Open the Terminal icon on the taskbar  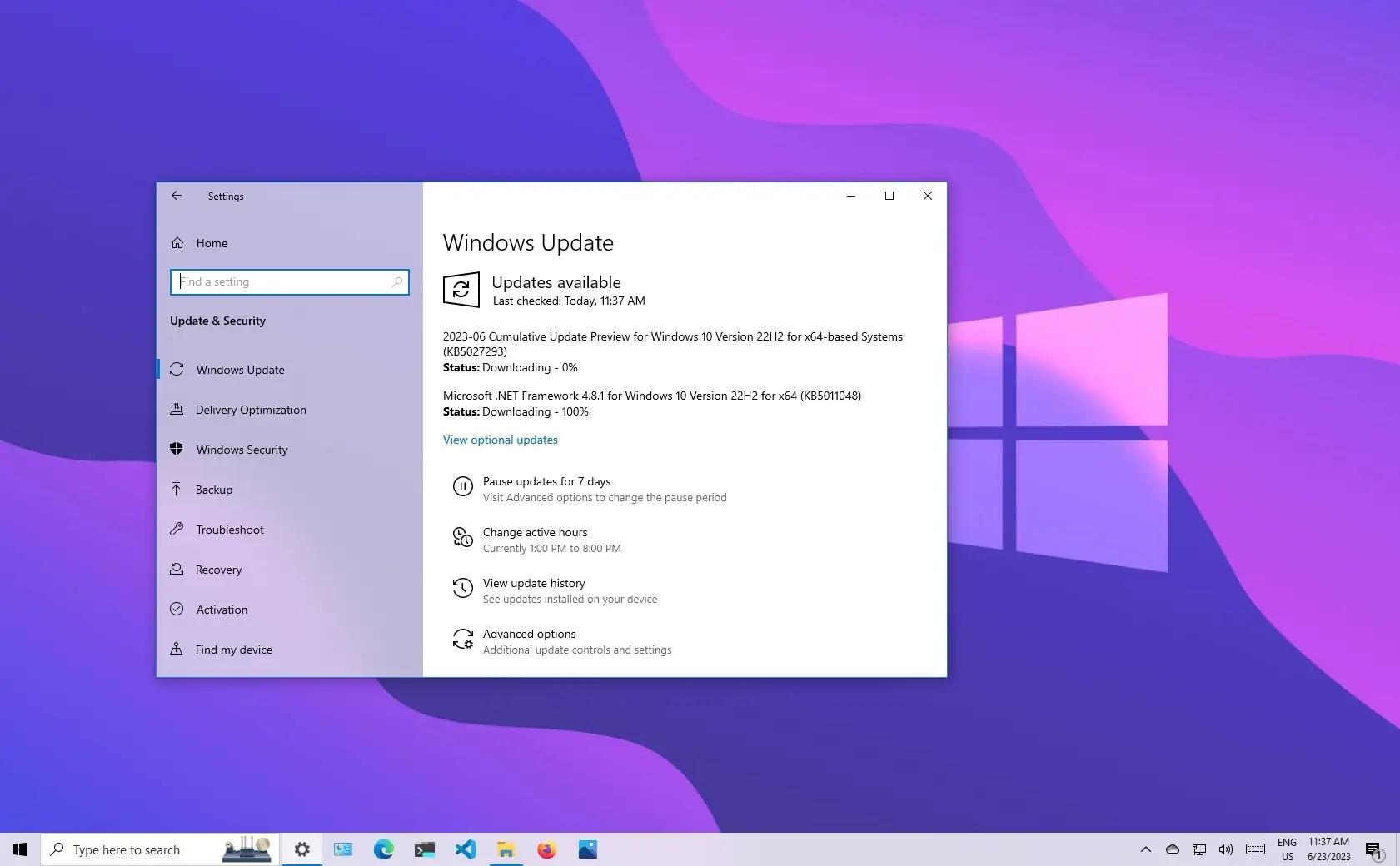coord(425,849)
